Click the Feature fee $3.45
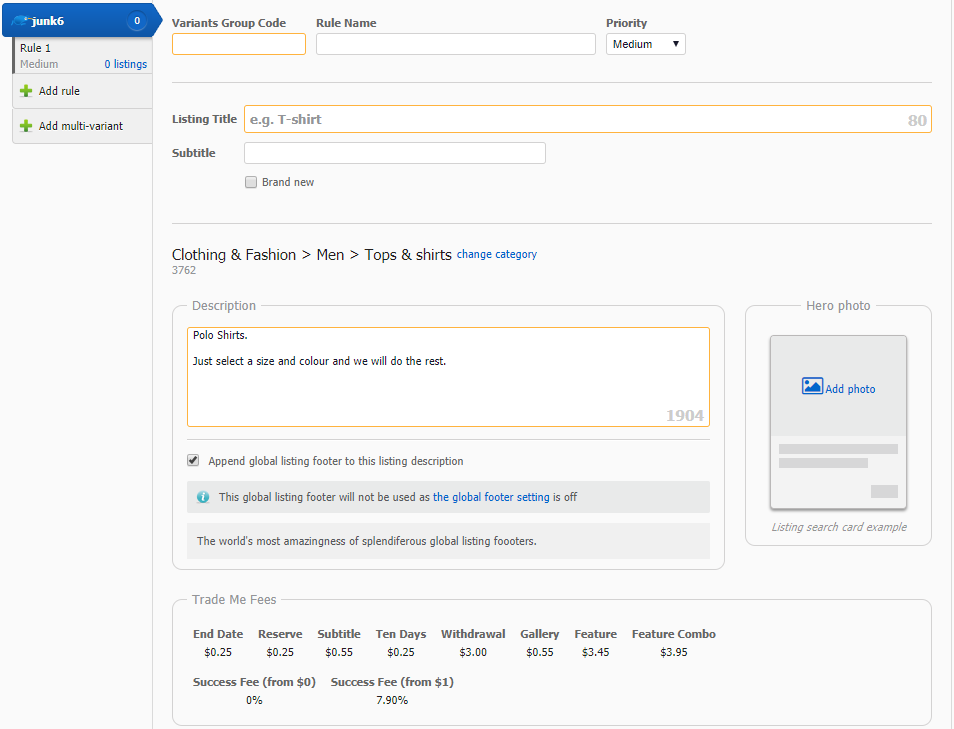954x729 pixels. pyautogui.click(x=595, y=652)
